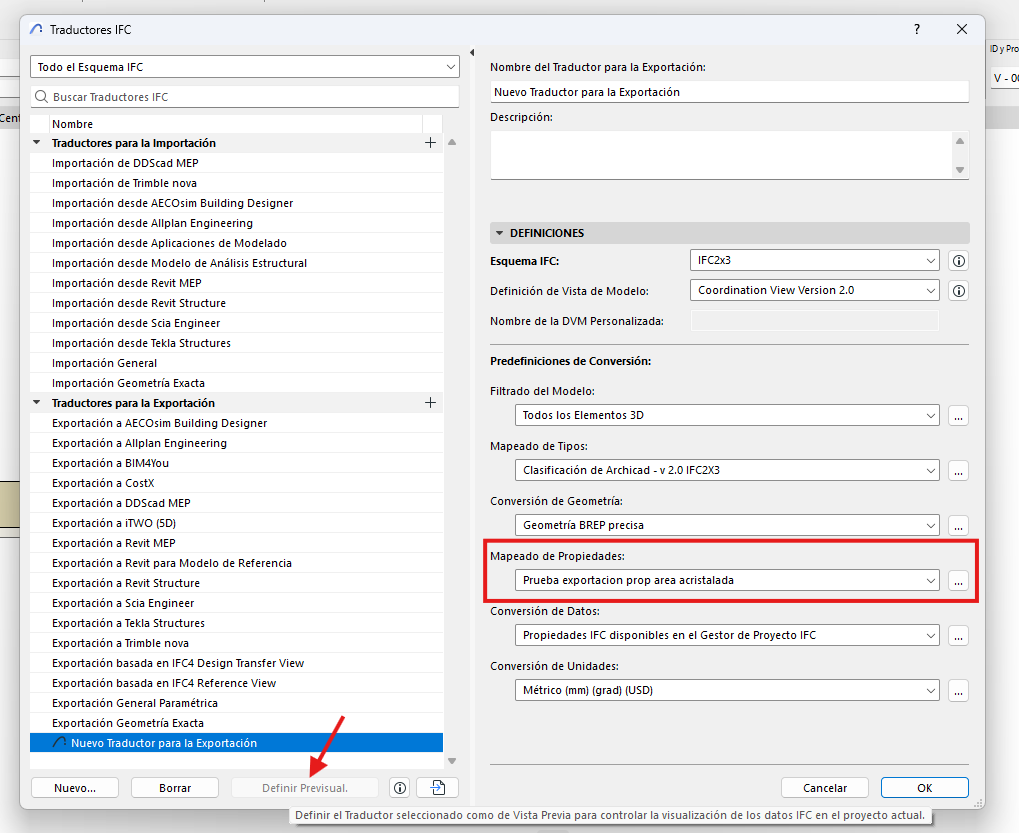Click the Nuevo... button
The width and height of the screenshot is (1019, 833).
point(75,788)
